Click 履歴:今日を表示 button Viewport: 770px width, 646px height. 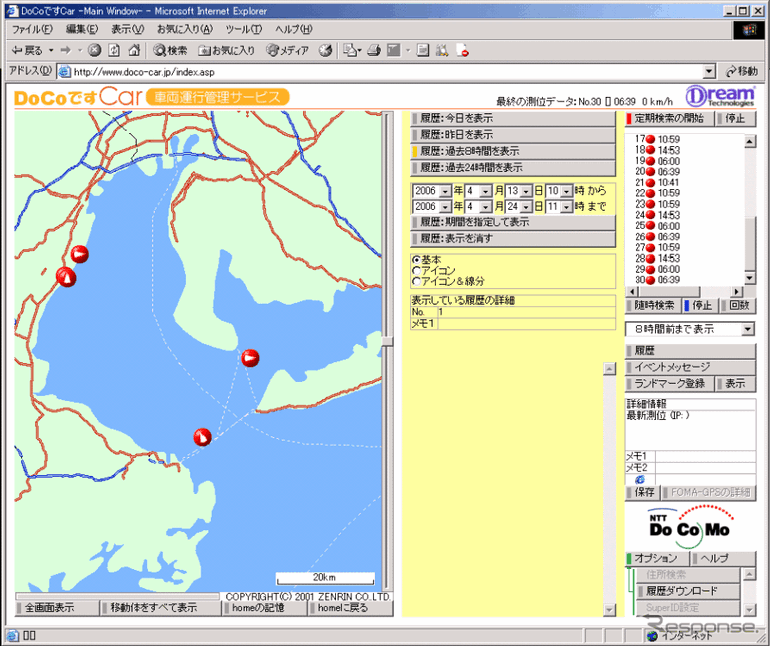[x=513, y=118]
